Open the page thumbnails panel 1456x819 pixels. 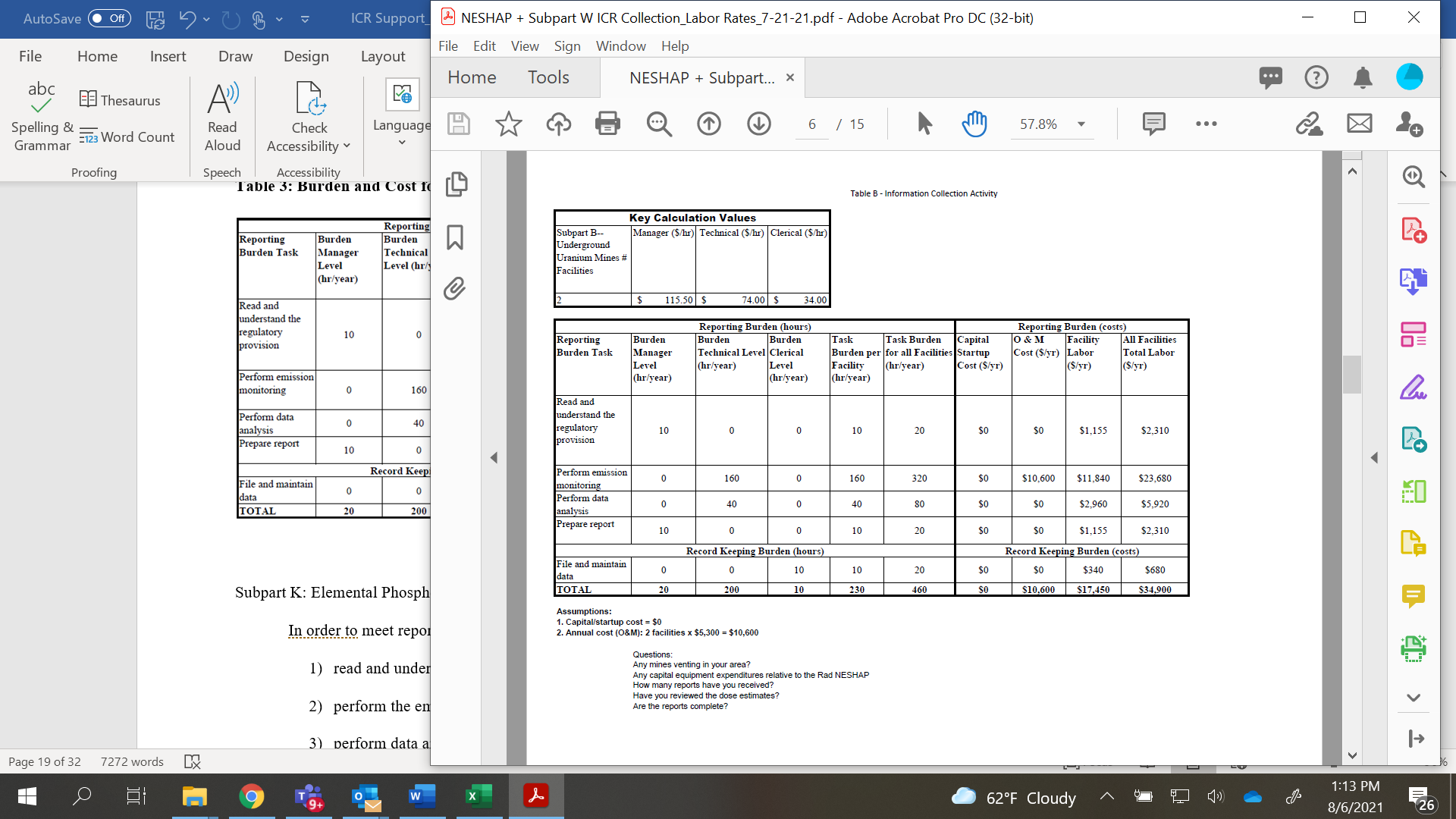457,184
